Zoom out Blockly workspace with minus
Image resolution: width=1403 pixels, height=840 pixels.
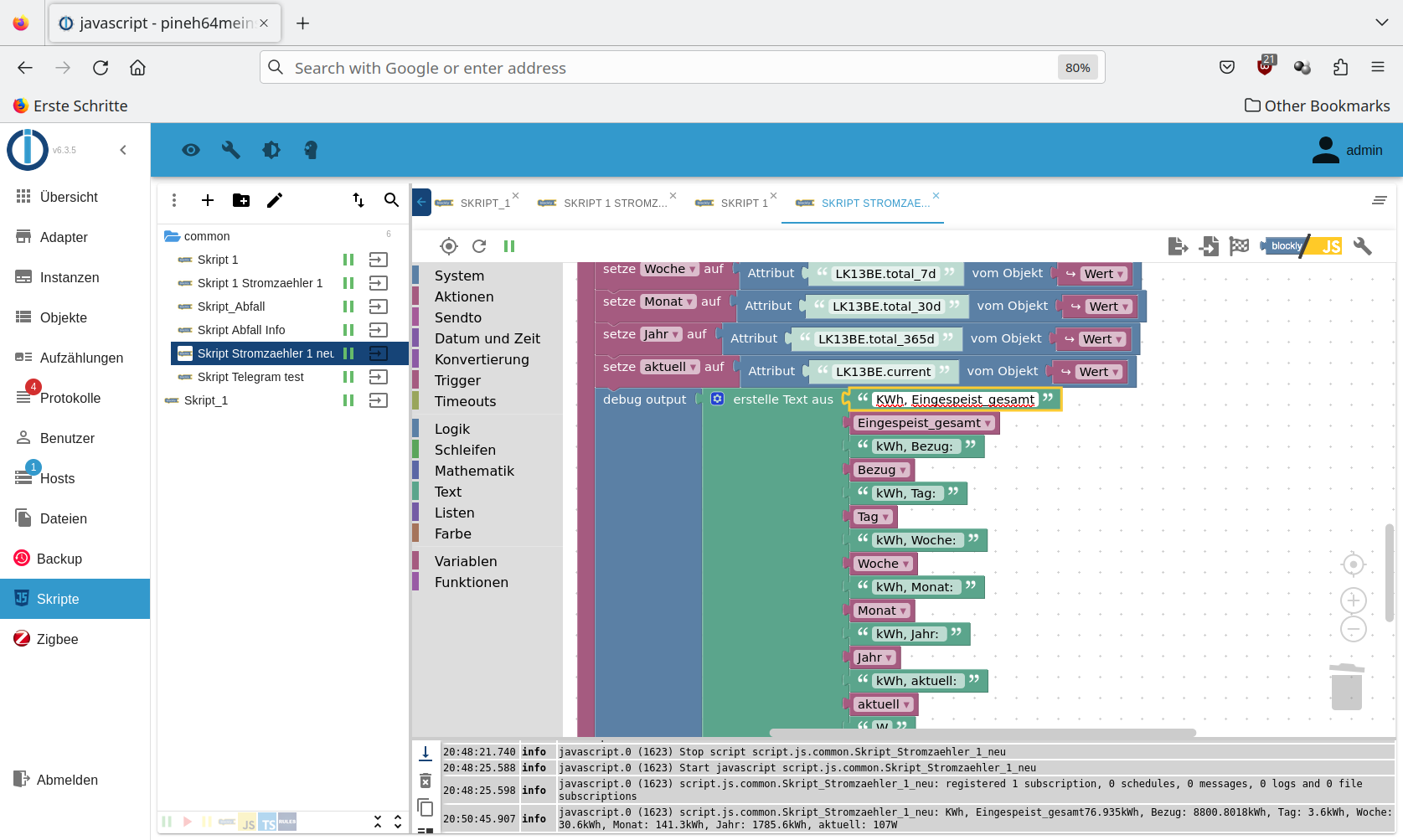coord(1354,629)
